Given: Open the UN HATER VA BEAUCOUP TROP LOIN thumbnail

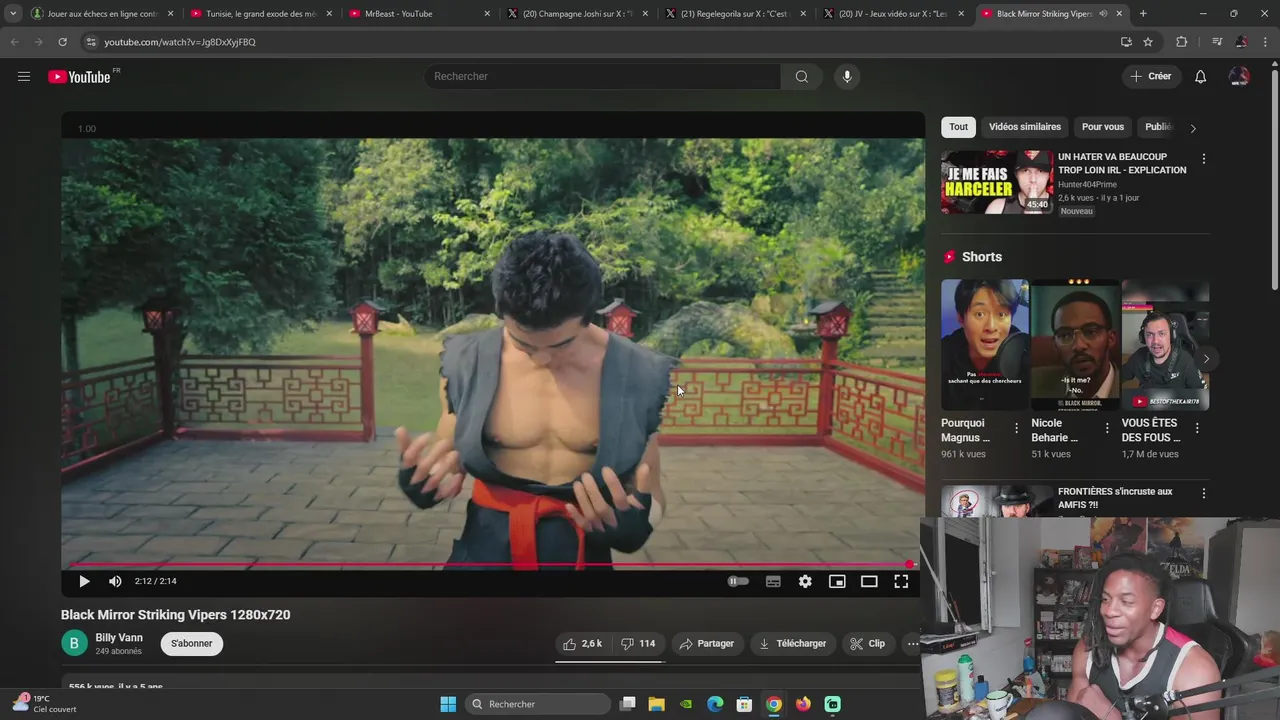Looking at the screenshot, I should point(997,182).
